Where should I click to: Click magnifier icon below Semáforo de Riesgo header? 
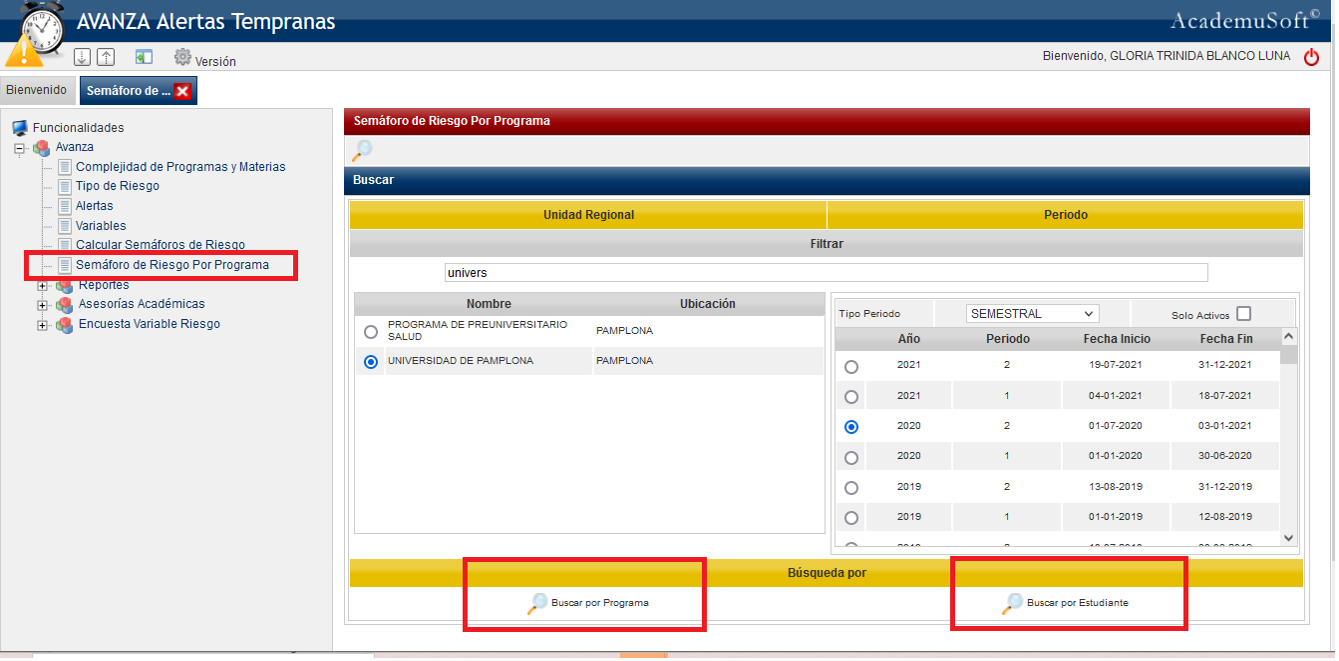click(362, 151)
